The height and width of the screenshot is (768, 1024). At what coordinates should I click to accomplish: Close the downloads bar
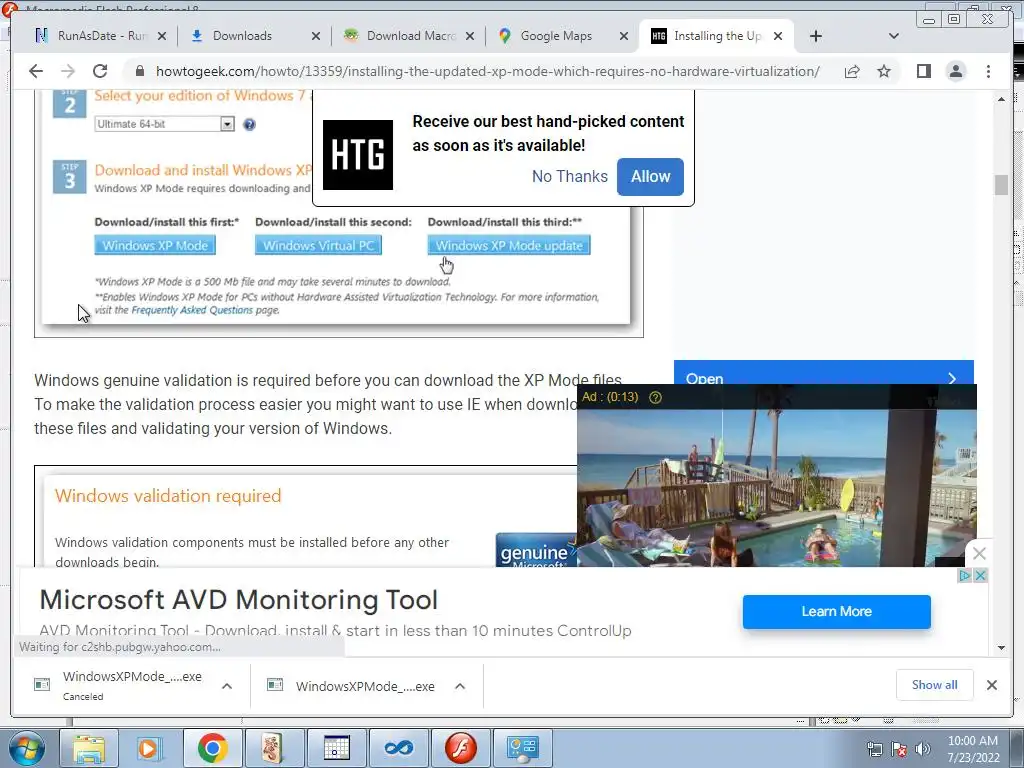(991, 685)
